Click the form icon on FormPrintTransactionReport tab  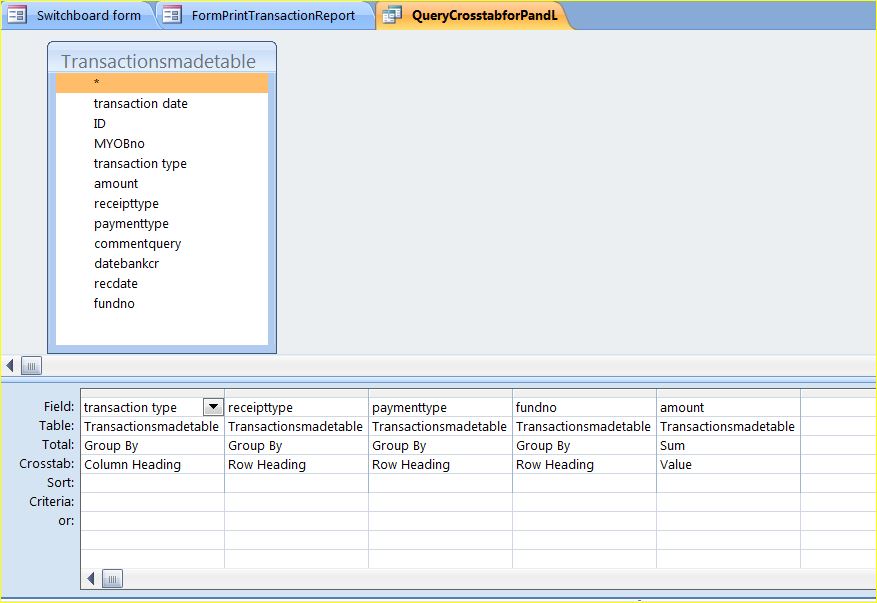click(x=172, y=15)
